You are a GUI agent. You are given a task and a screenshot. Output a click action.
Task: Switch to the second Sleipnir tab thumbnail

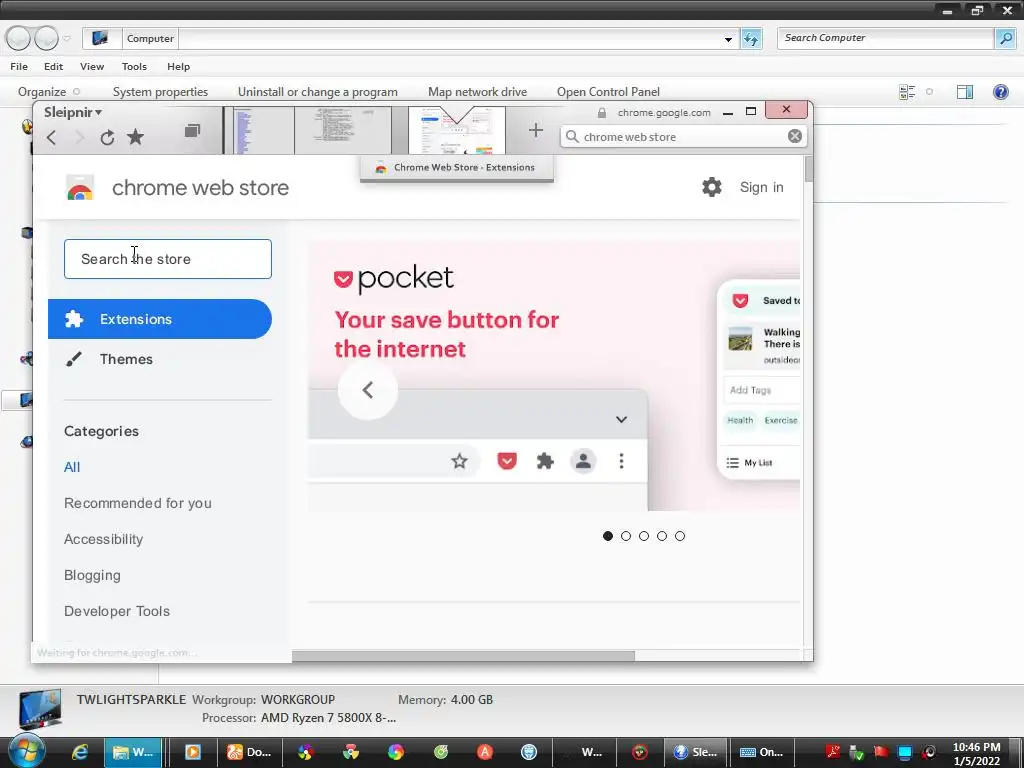(343, 131)
